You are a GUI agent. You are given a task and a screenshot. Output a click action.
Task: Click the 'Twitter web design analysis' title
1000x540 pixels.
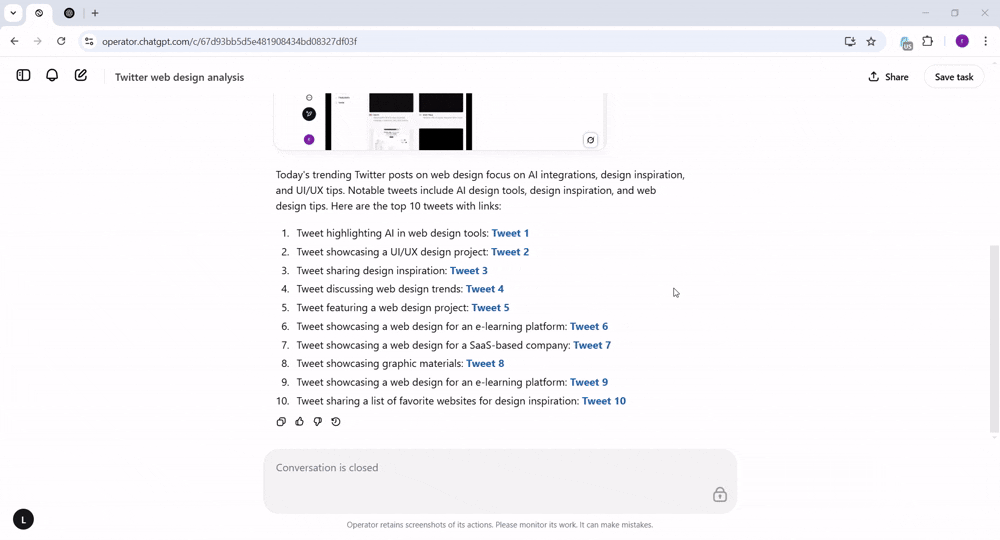[x=179, y=77]
